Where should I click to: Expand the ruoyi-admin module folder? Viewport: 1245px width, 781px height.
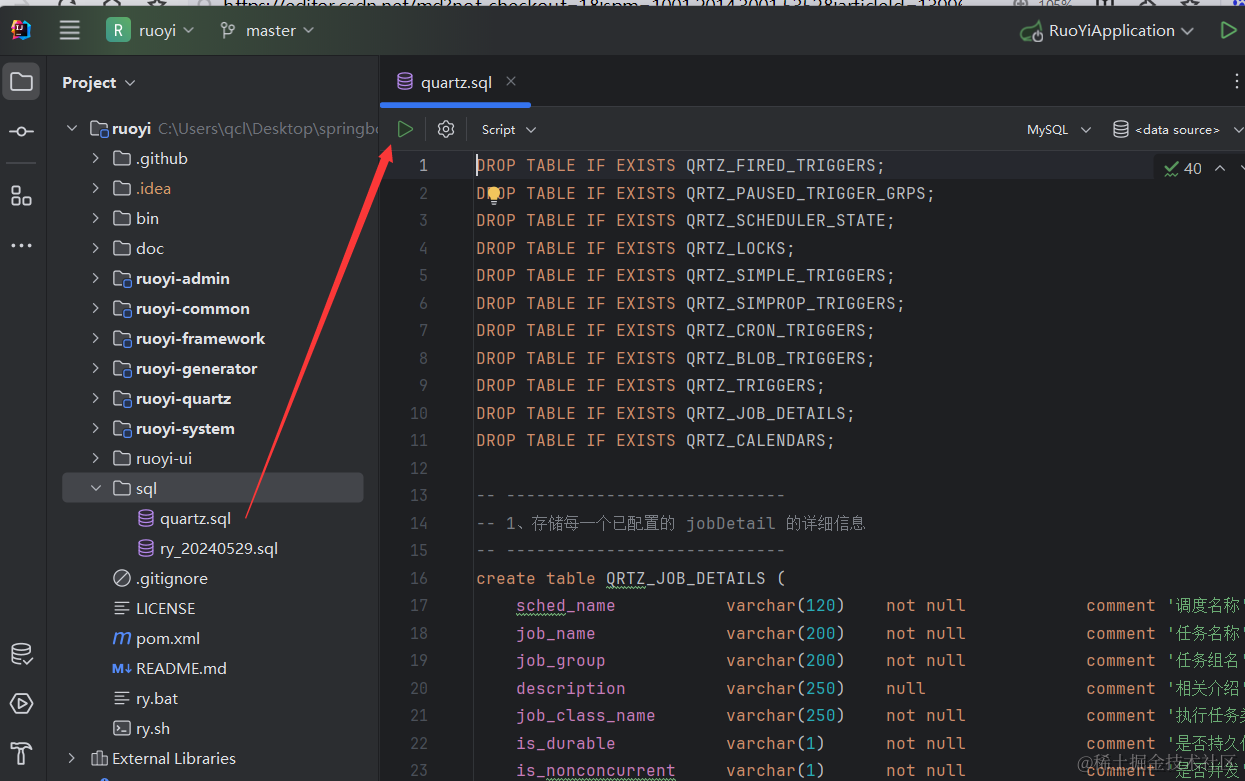[96, 278]
